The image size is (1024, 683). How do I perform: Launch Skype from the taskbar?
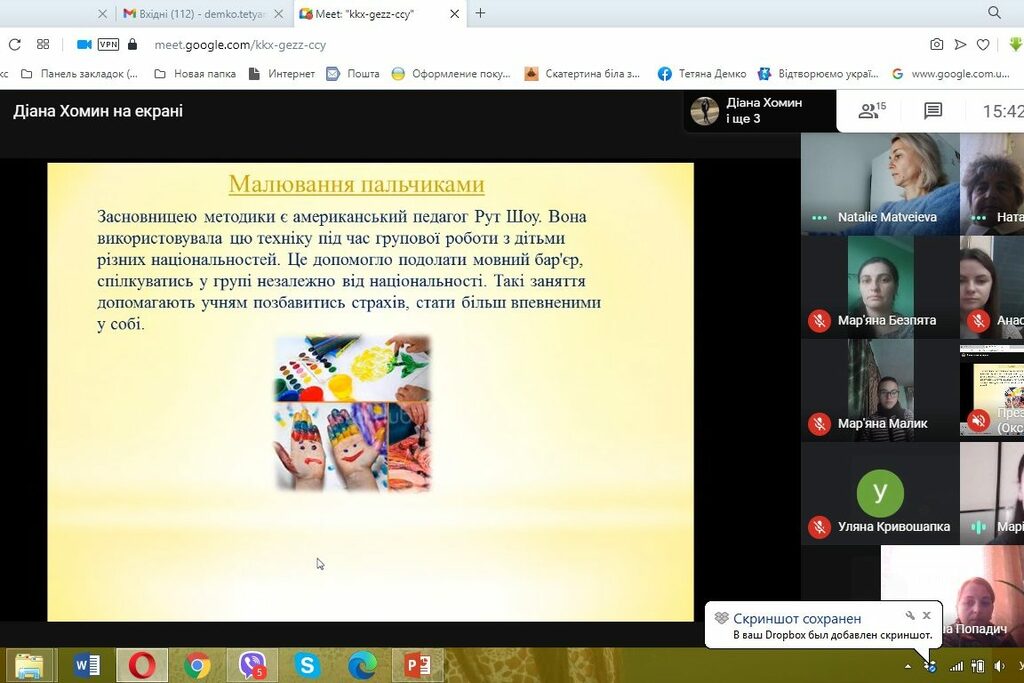coord(307,664)
